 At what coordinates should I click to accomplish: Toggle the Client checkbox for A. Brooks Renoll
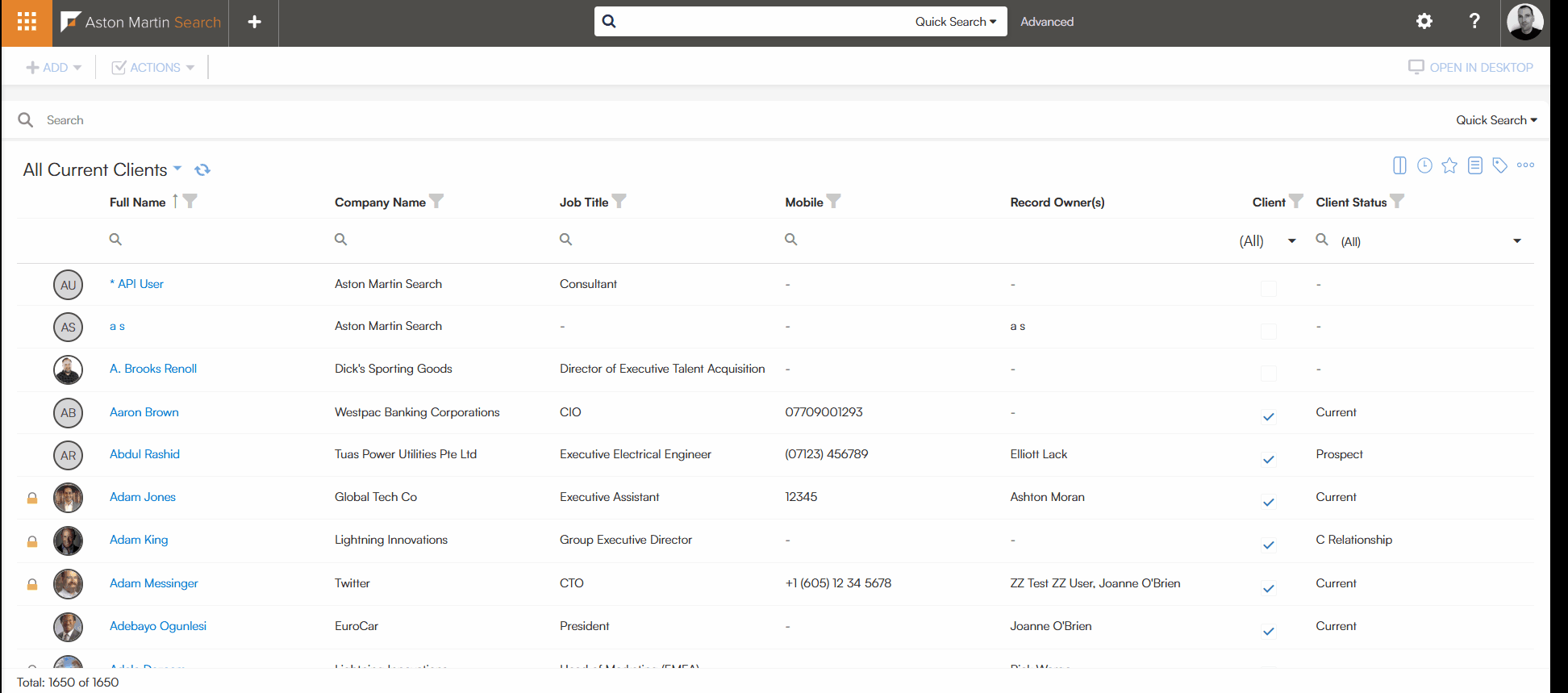1268,374
